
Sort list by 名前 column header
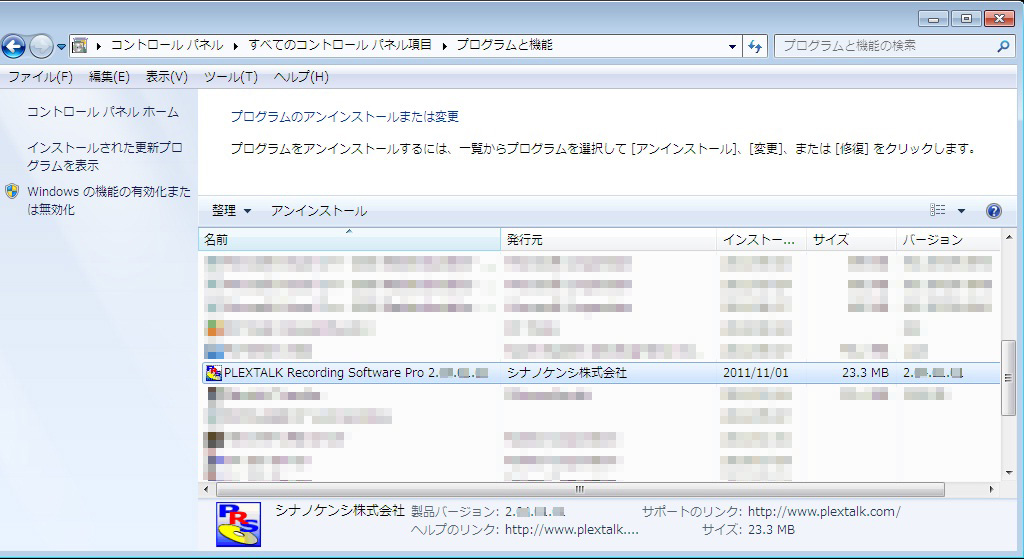click(x=349, y=240)
